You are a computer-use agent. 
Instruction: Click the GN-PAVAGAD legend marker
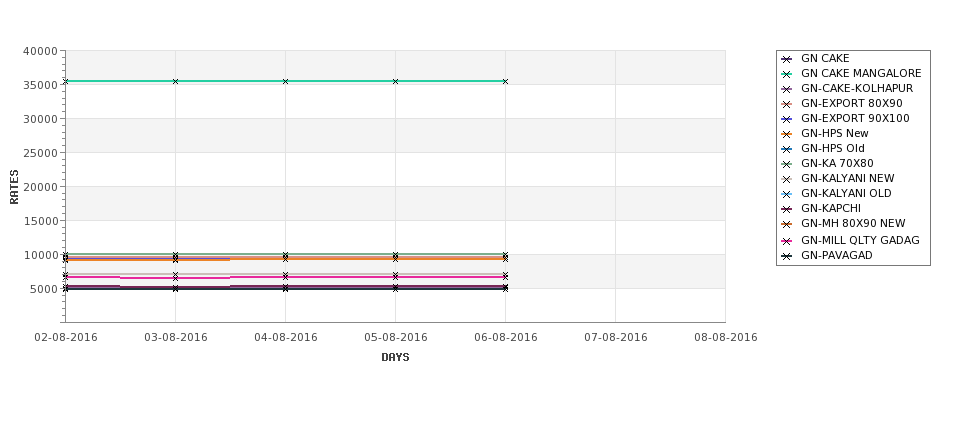787,256
